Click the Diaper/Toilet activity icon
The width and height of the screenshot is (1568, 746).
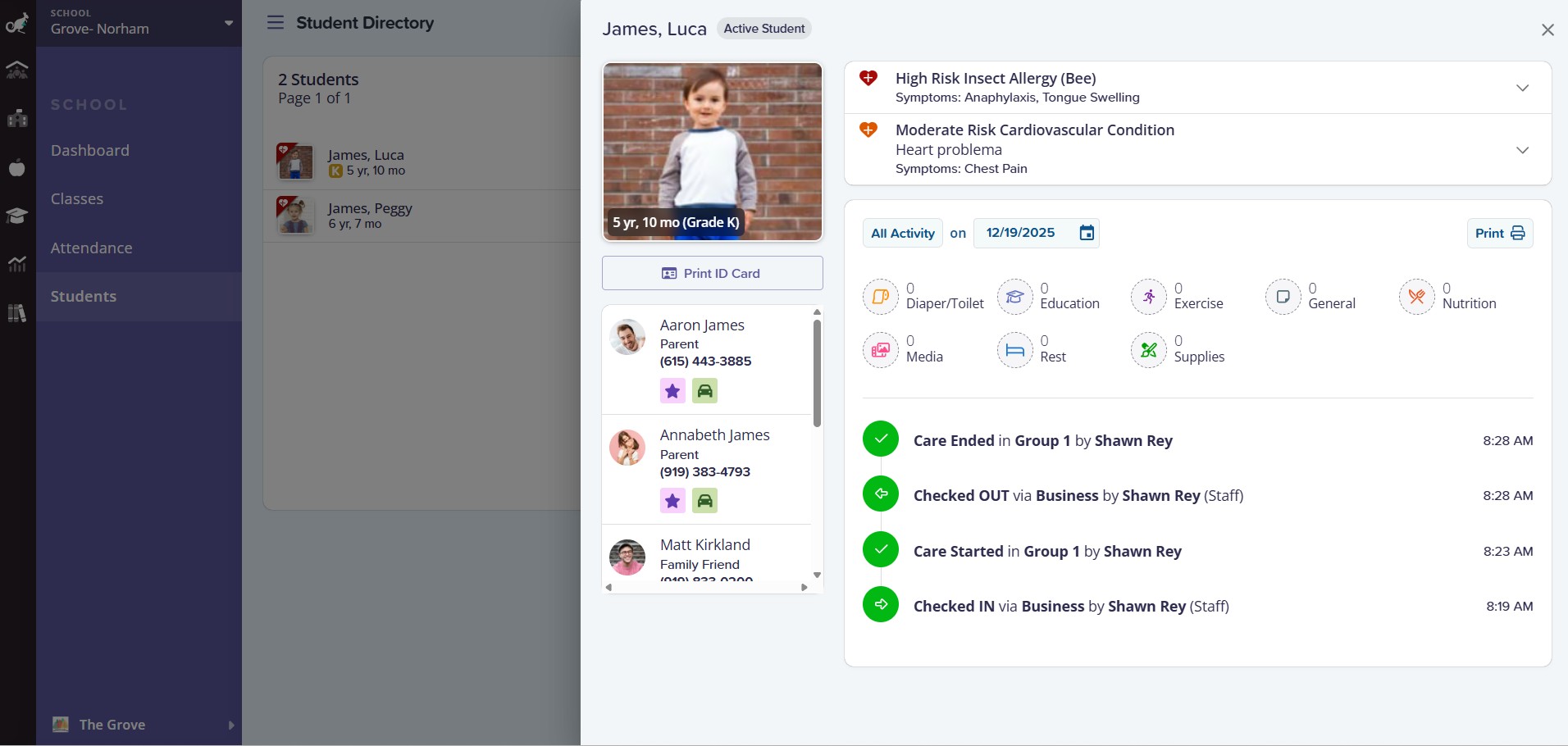(x=880, y=297)
